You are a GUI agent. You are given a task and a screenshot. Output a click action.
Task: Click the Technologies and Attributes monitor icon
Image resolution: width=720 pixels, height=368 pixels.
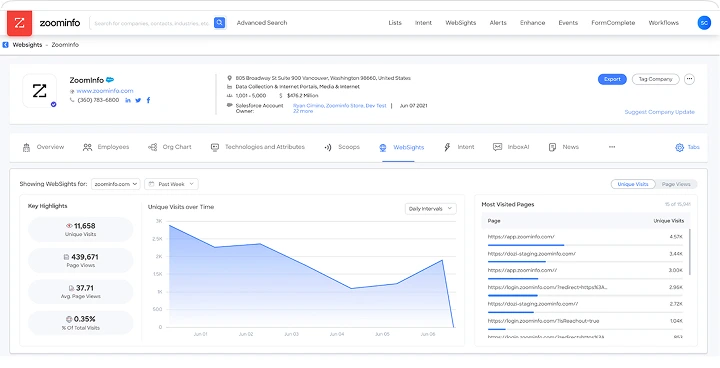[214, 147]
